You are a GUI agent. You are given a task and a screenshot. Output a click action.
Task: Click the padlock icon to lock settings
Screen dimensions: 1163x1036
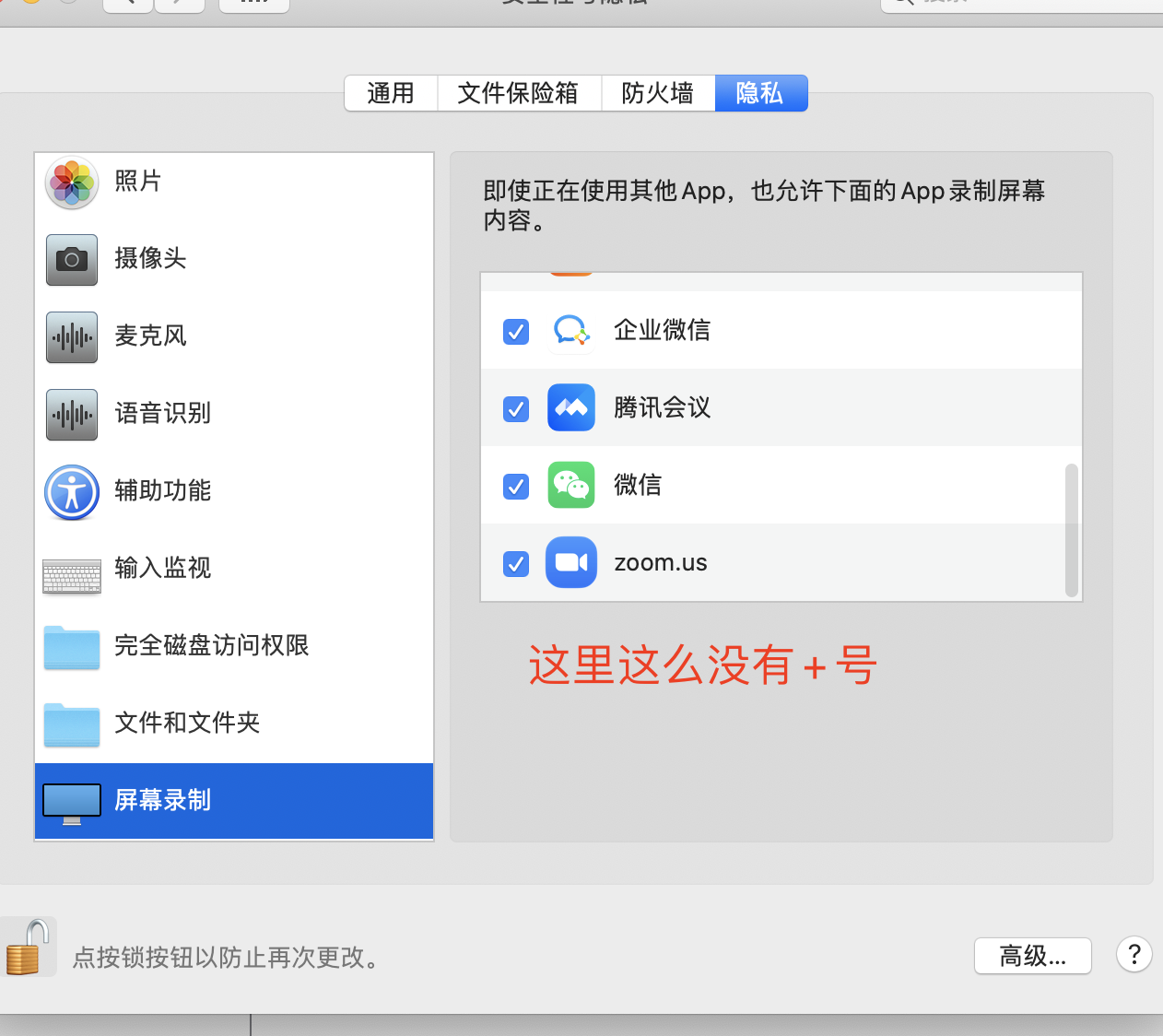(26, 948)
